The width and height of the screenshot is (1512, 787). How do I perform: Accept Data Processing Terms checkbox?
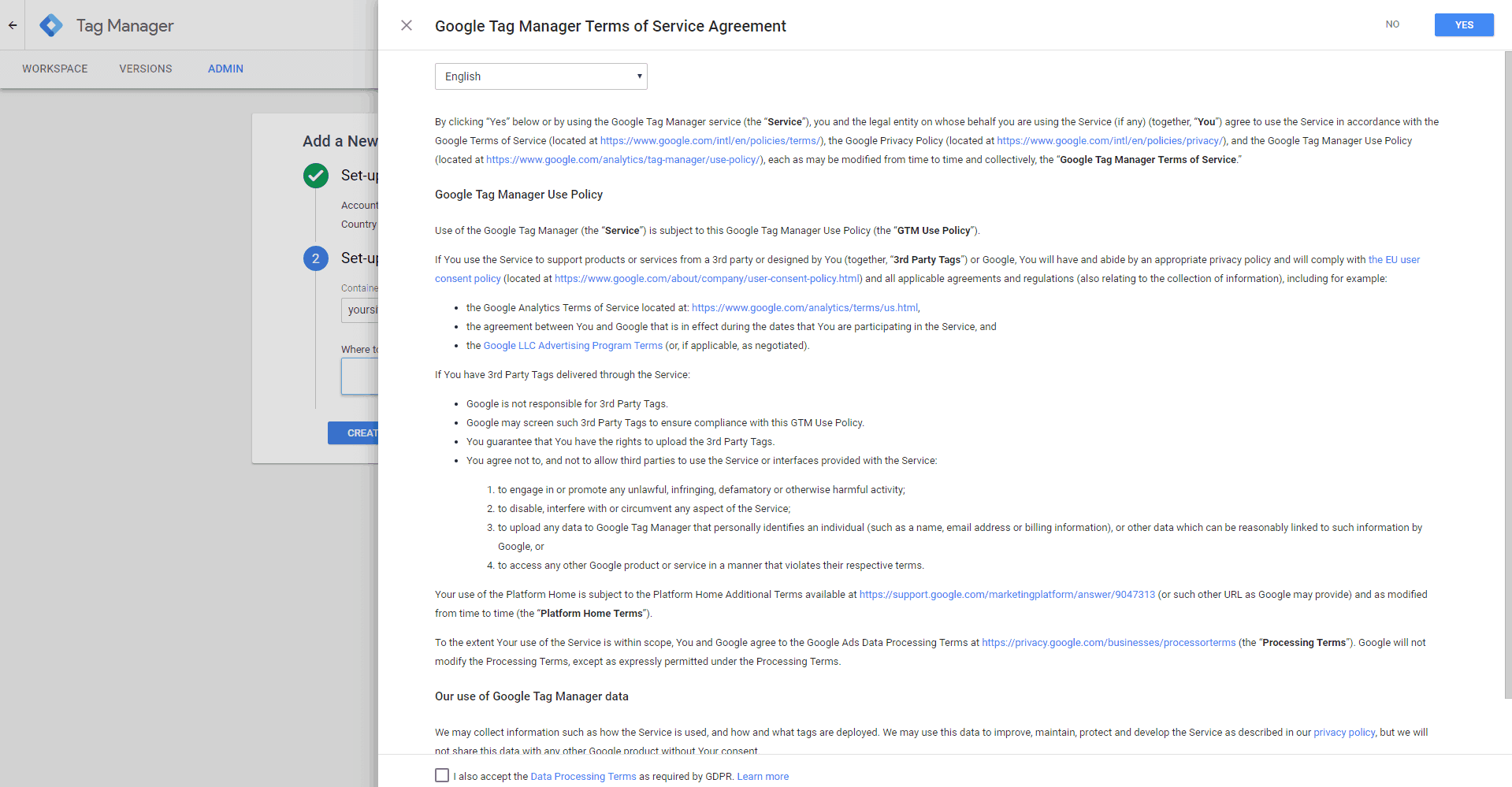click(x=442, y=775)
